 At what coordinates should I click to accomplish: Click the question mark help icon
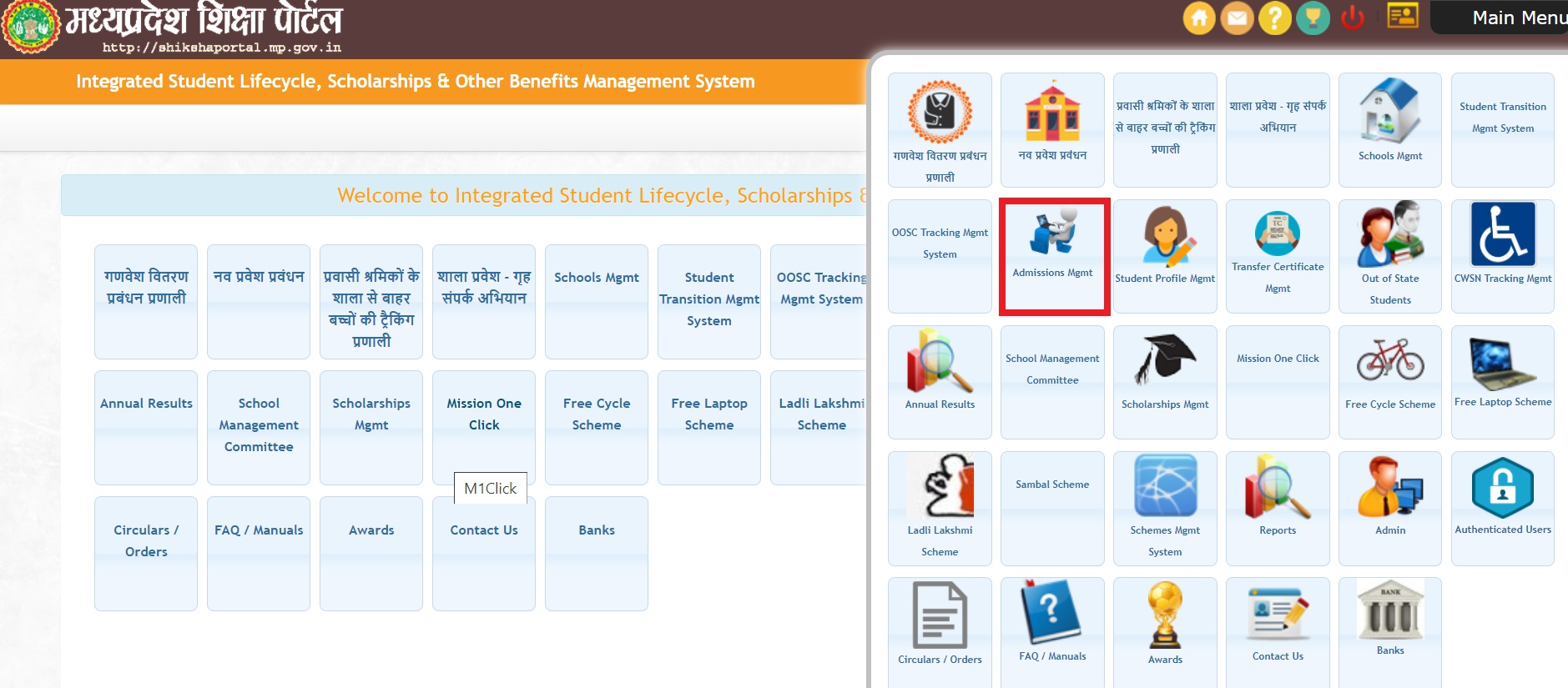tap(1274, 18)
